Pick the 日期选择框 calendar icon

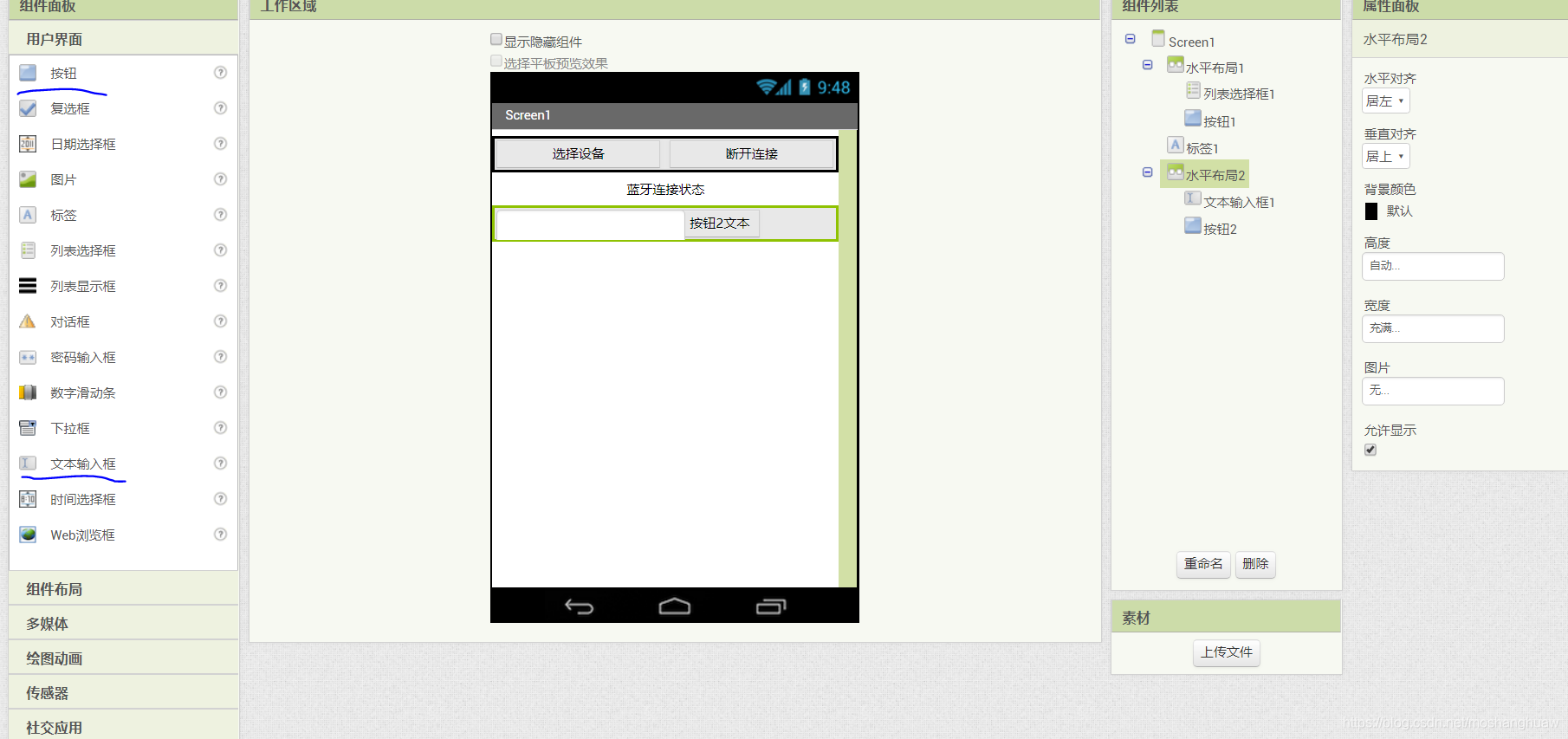click(28, 144)
